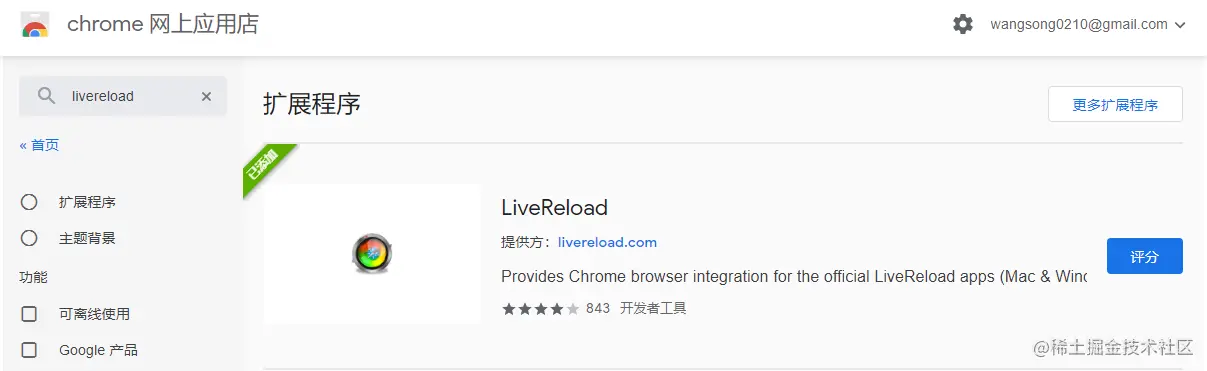The image size is (1207, 371).
Task: Select the 主题背景 radio button
Action: pos(29,238)
